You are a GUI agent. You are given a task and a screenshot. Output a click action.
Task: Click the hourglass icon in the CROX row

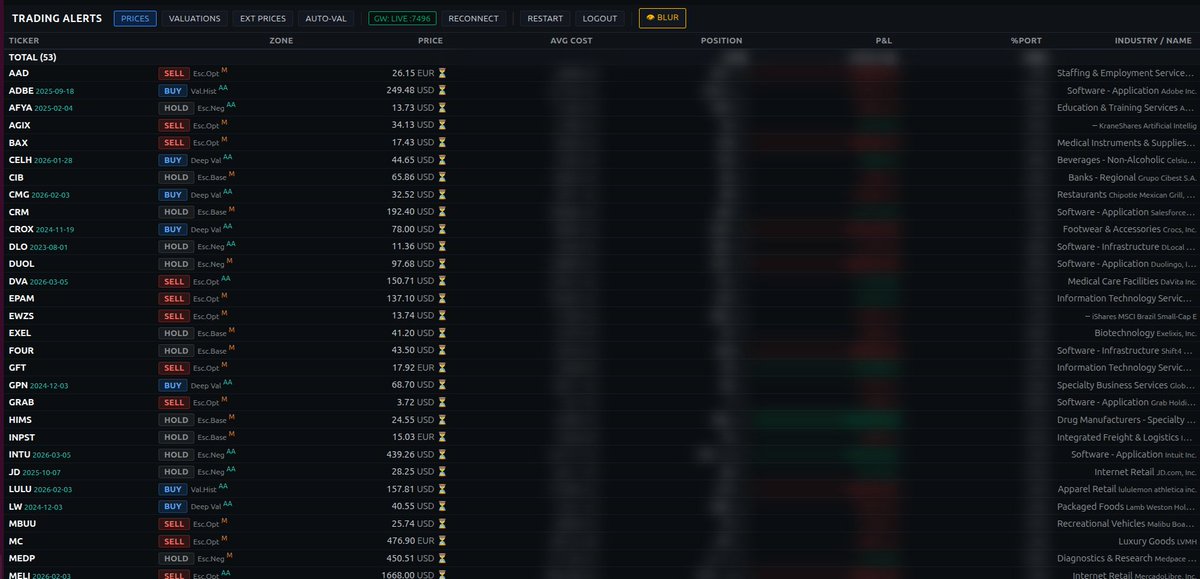pos(442,229)
